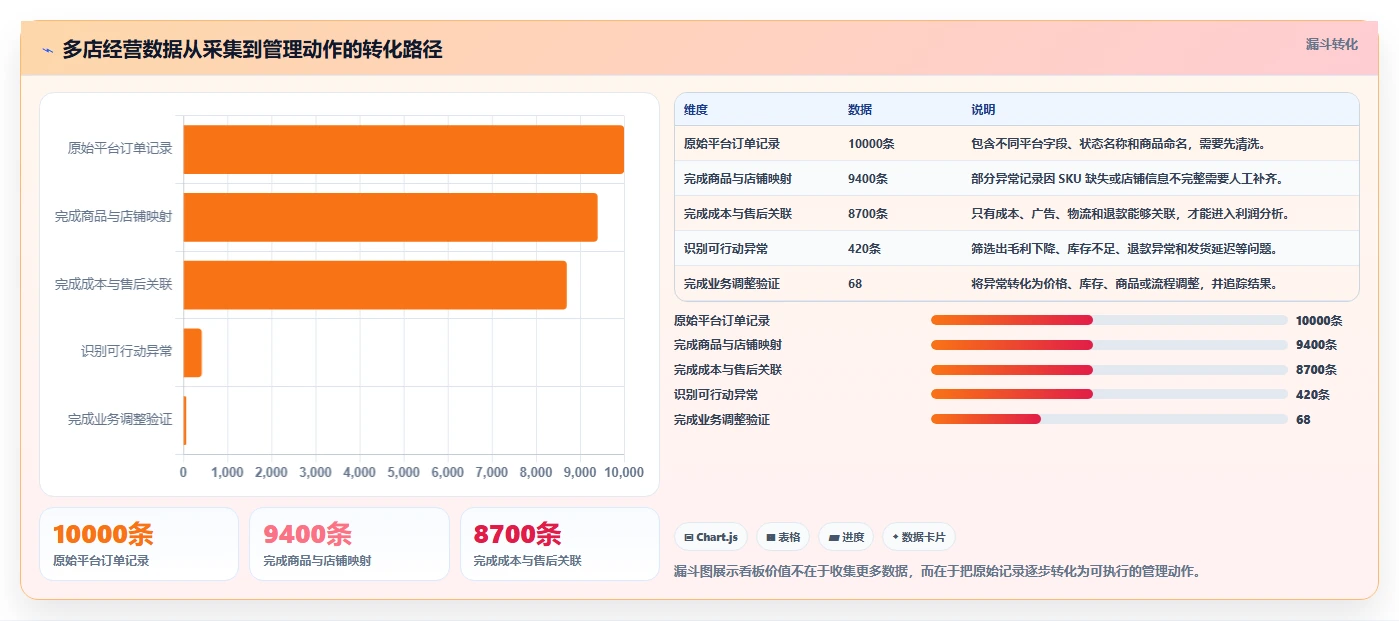The height and width of the screenshot is (621, 1399).
Task: Click table row label 完成业务调整验证
Action: pos(732,284)
